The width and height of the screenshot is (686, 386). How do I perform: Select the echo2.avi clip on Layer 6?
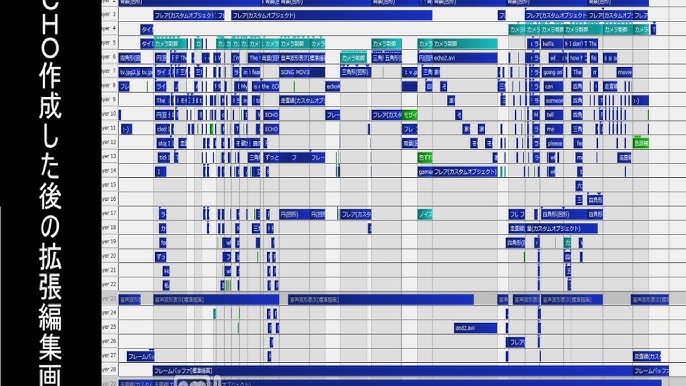point(465,58)
